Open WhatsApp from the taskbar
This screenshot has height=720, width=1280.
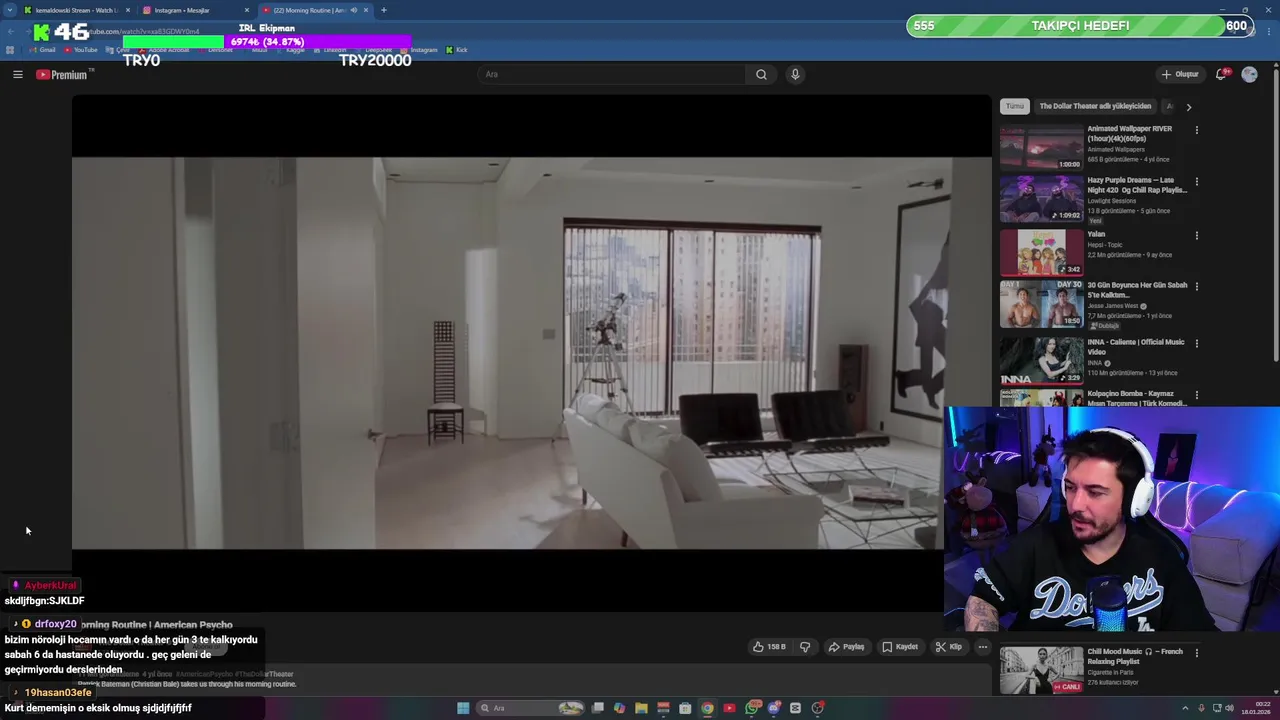(x=752, y=708)
